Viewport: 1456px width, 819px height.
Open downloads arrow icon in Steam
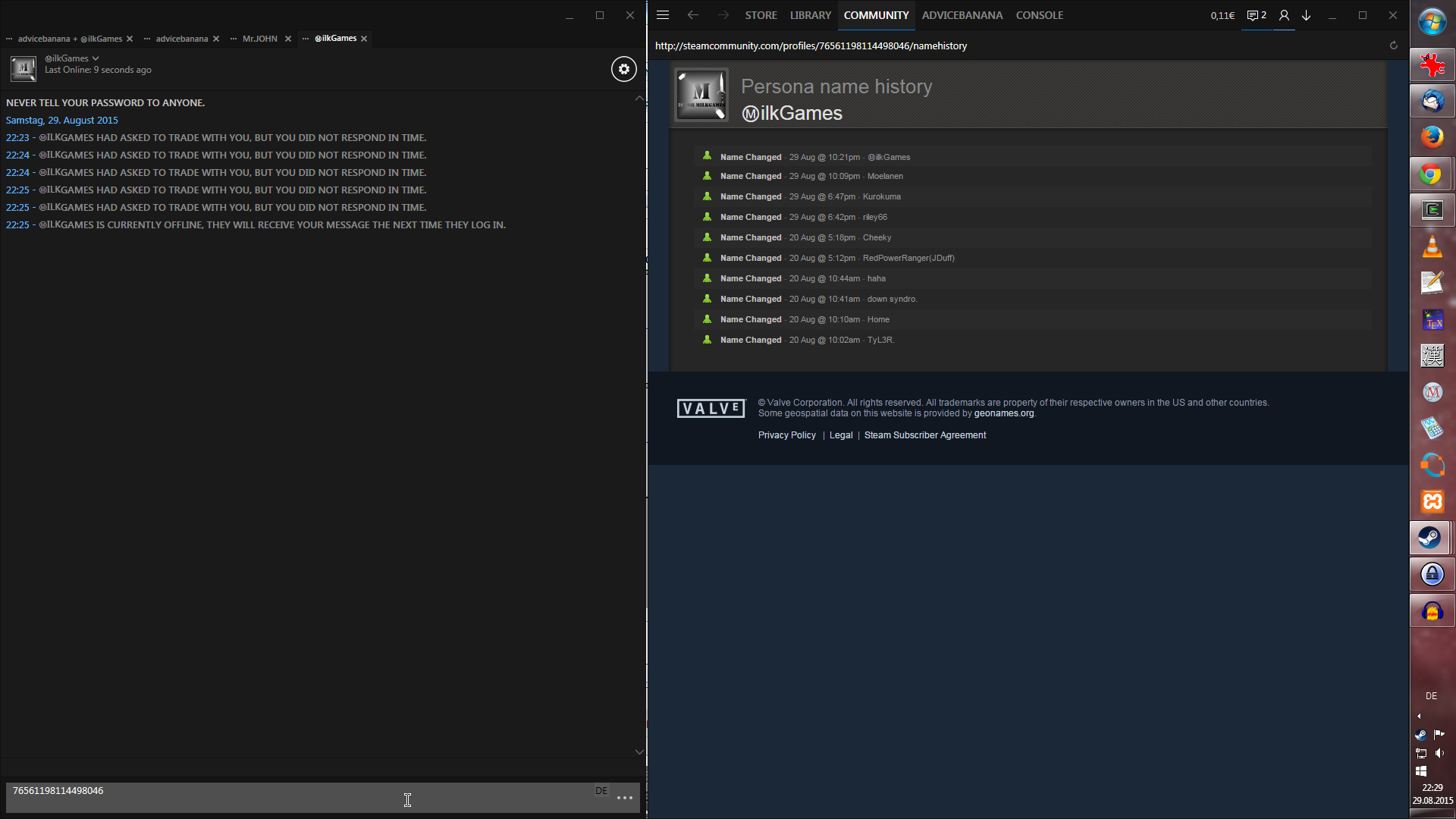click(x=1307, y=15)
